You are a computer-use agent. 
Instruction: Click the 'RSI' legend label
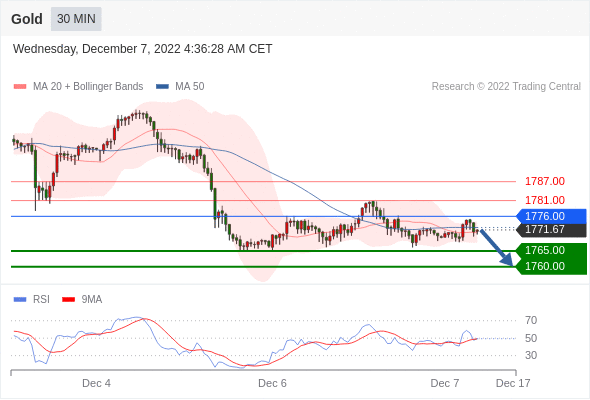point(41,300)
